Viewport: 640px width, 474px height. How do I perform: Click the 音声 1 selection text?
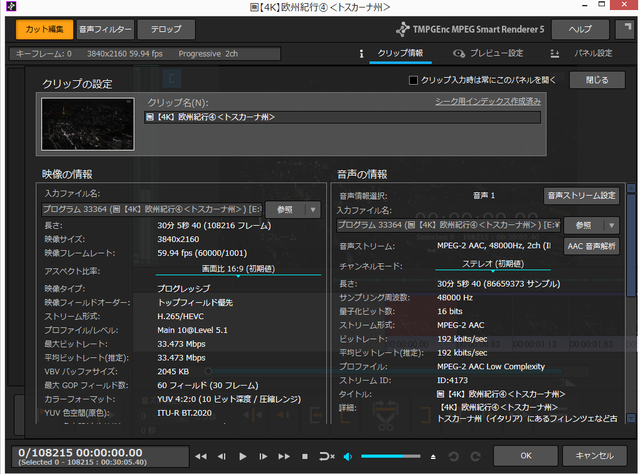(x=484, y=196)
